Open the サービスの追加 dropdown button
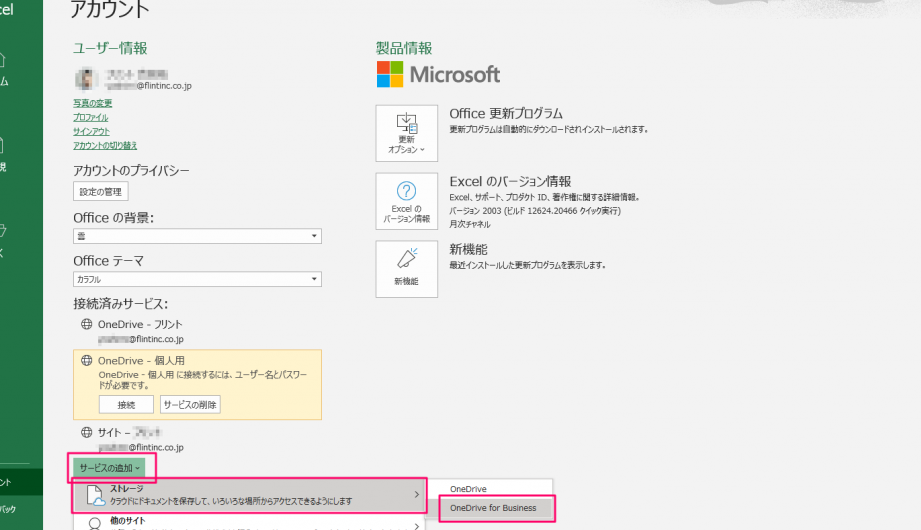The image size is (921, 530). pyautogui.click(x=110, y=468)
